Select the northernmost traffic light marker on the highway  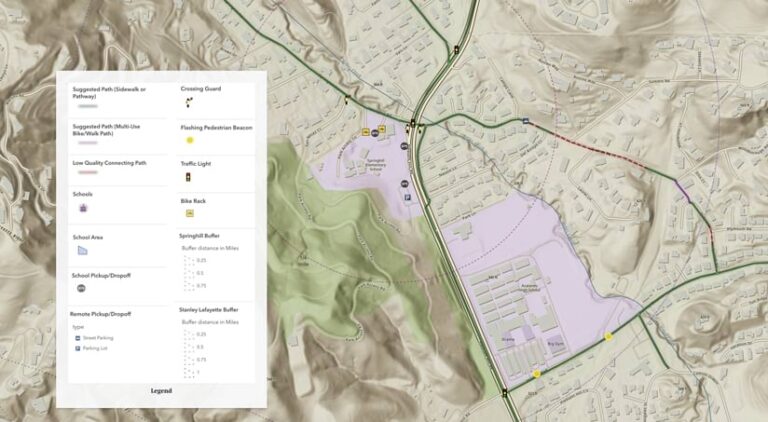pyautogui.click(x=456, y=49)
